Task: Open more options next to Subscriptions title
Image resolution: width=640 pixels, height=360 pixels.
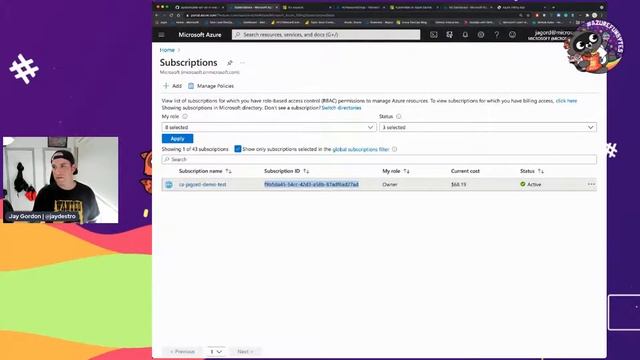Action: point(242,63)
